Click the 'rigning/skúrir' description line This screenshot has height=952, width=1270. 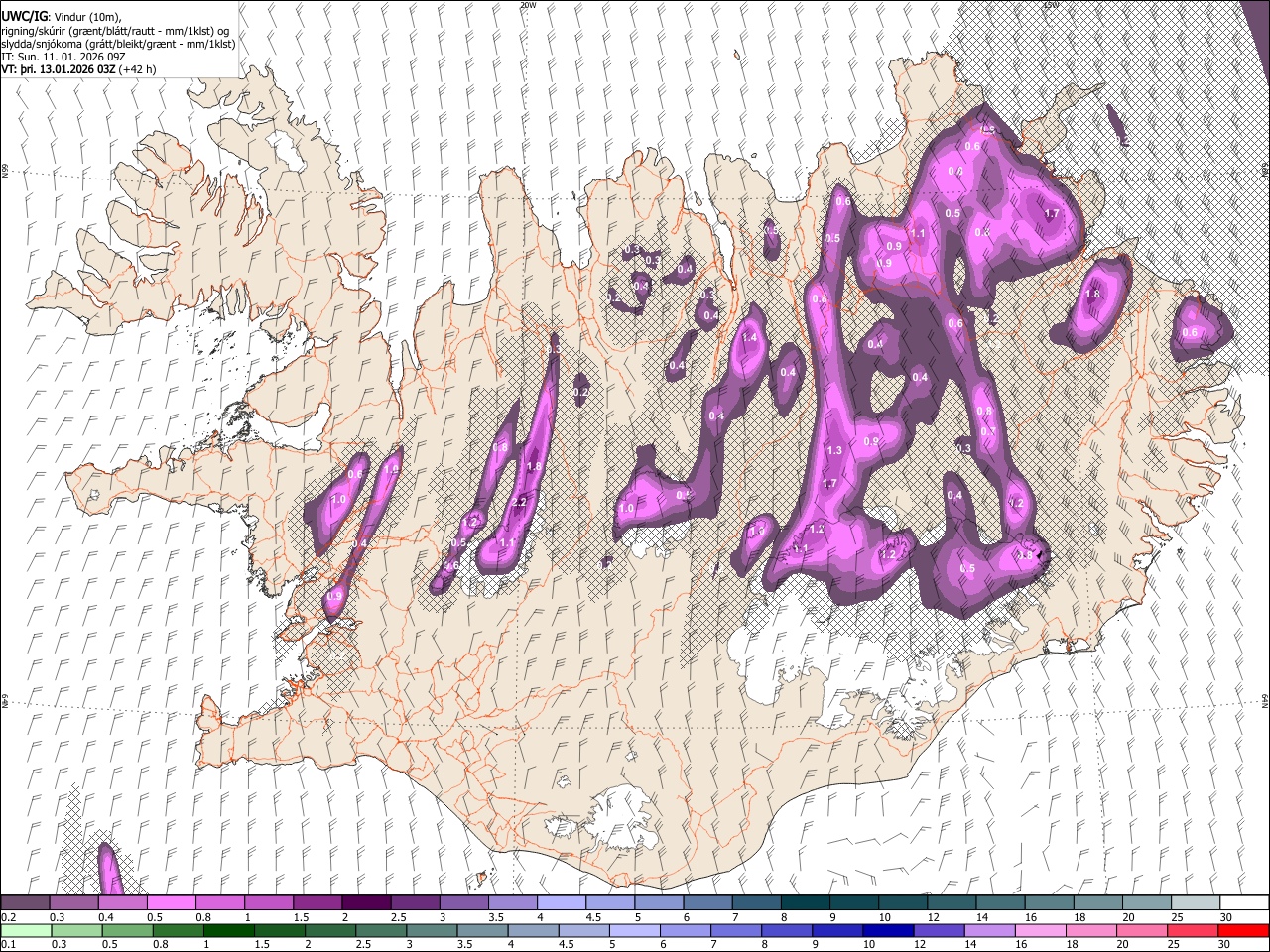pos(115,31)
